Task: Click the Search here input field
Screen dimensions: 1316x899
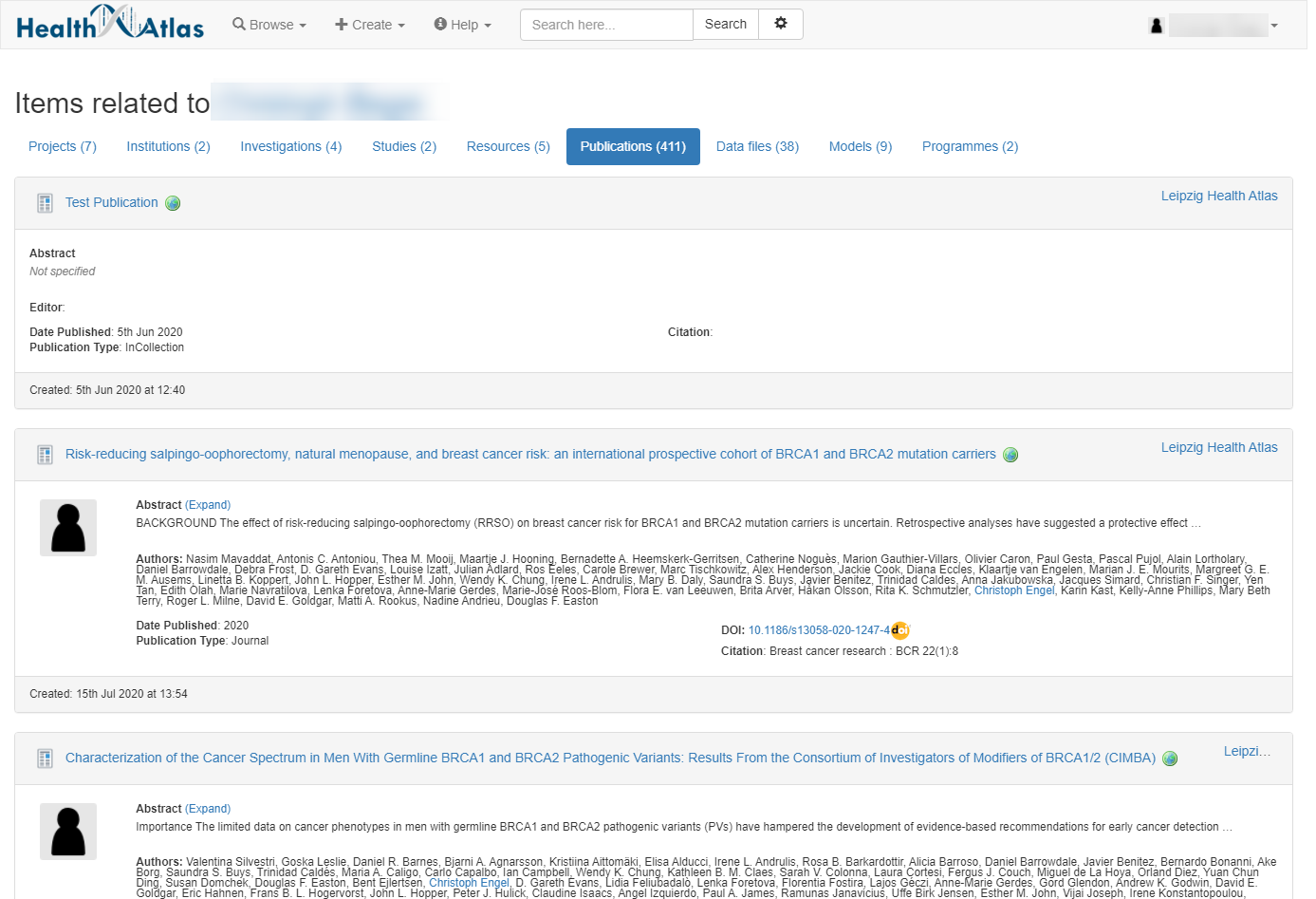Action: click(606, 25)
